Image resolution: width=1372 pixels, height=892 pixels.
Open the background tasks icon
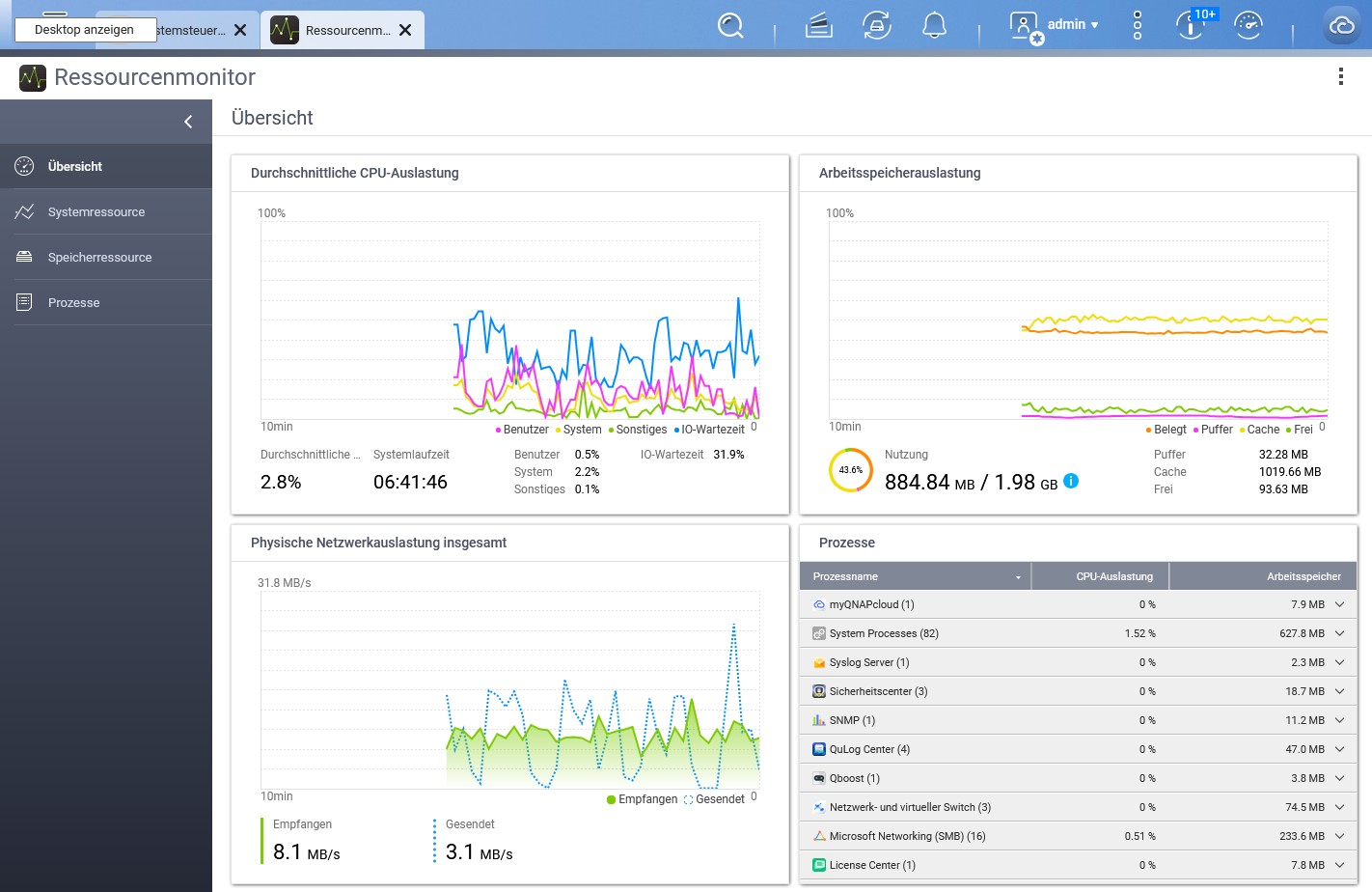click(818, 26)
